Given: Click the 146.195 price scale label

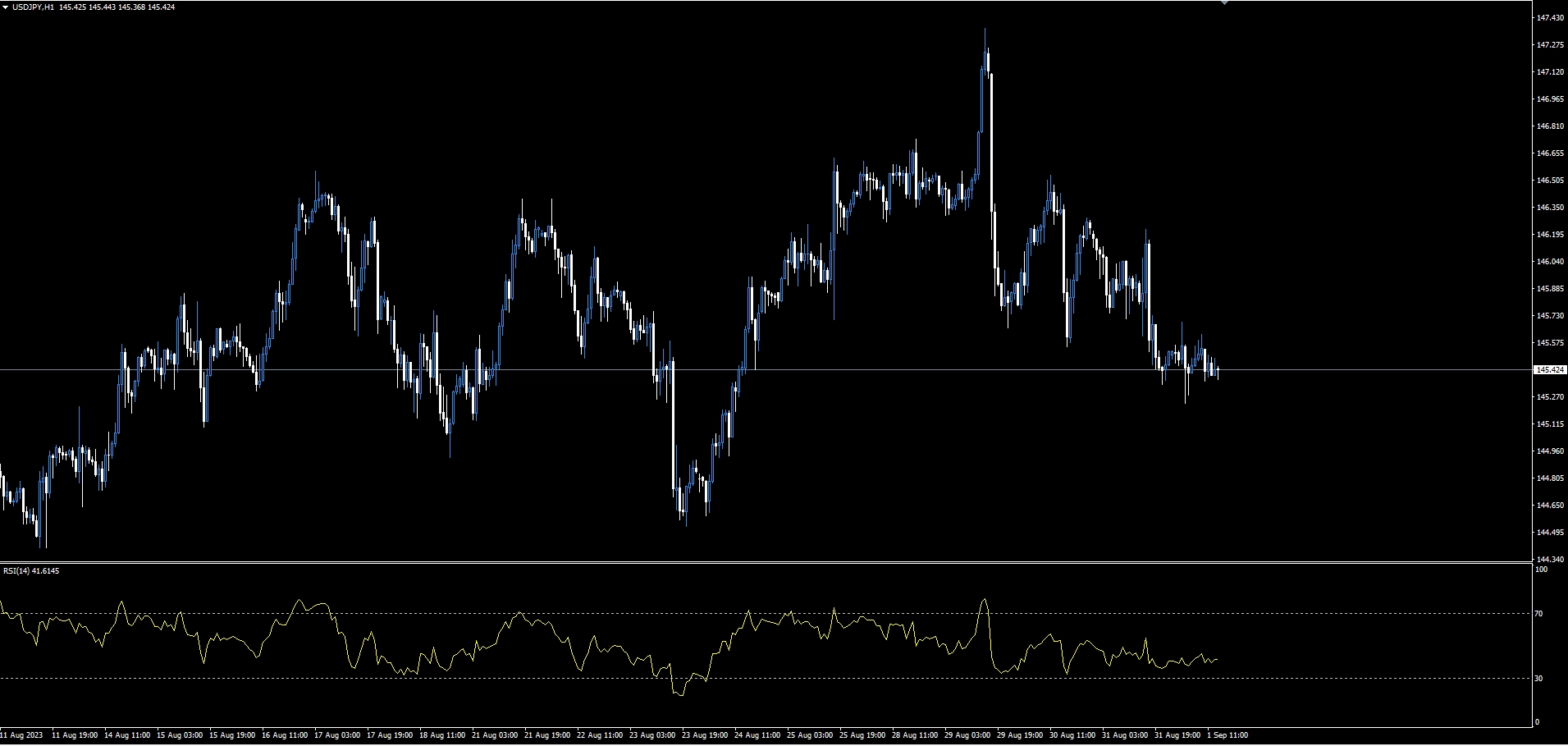Looking at the screenshot, I should coord(1549,235).
